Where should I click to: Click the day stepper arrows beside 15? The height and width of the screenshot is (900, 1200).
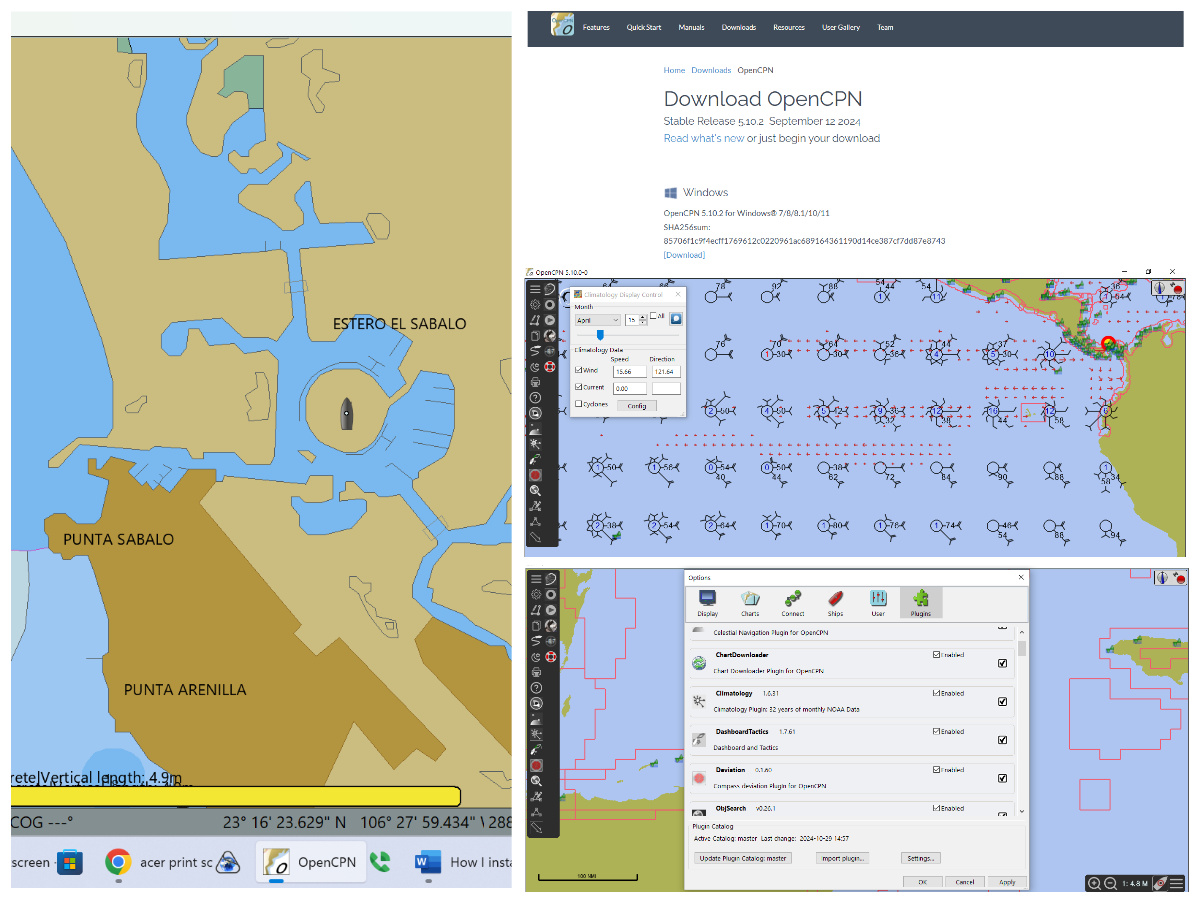[x=643, y=320]
